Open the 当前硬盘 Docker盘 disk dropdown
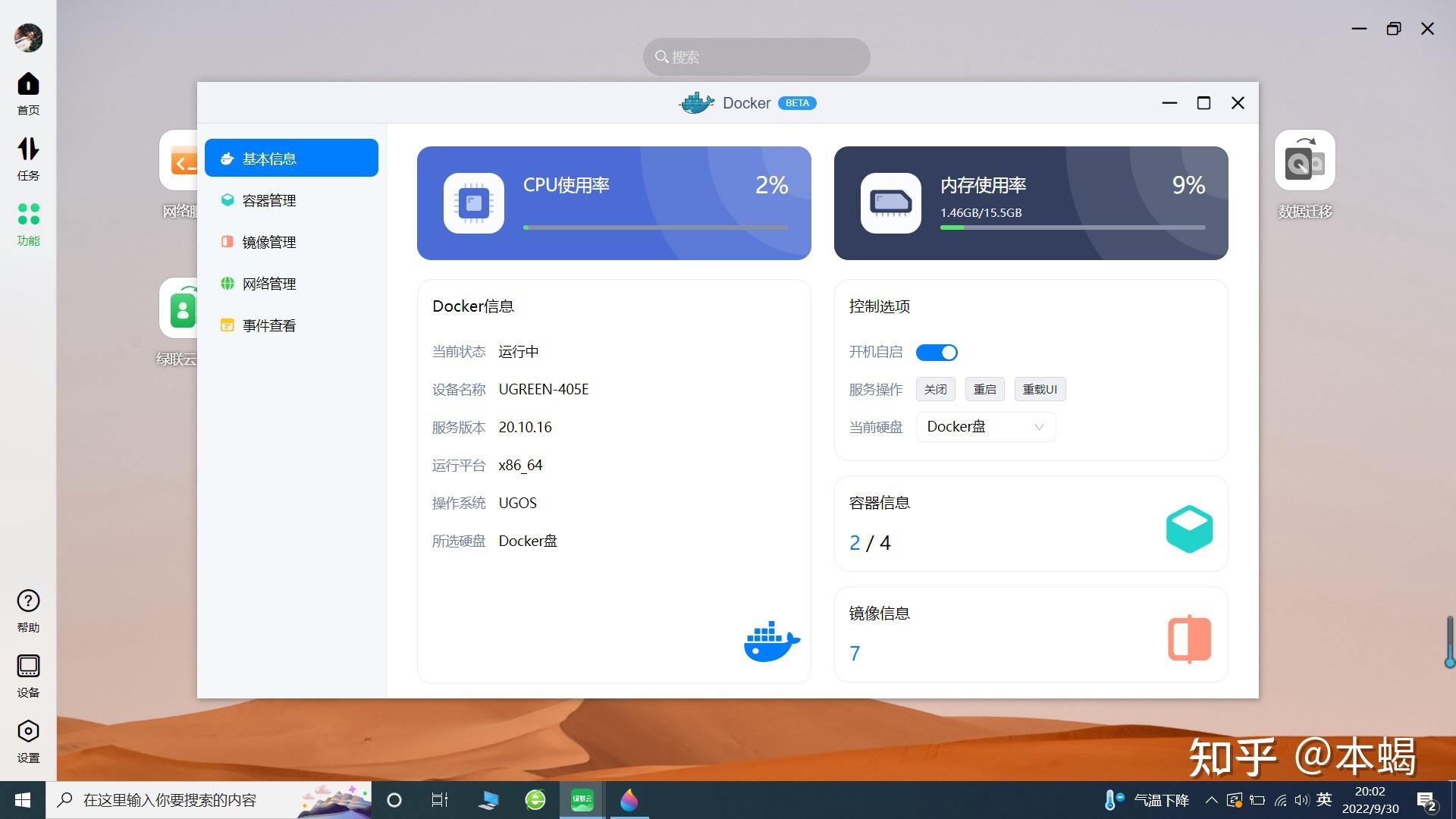 click(x=984, y=426)
